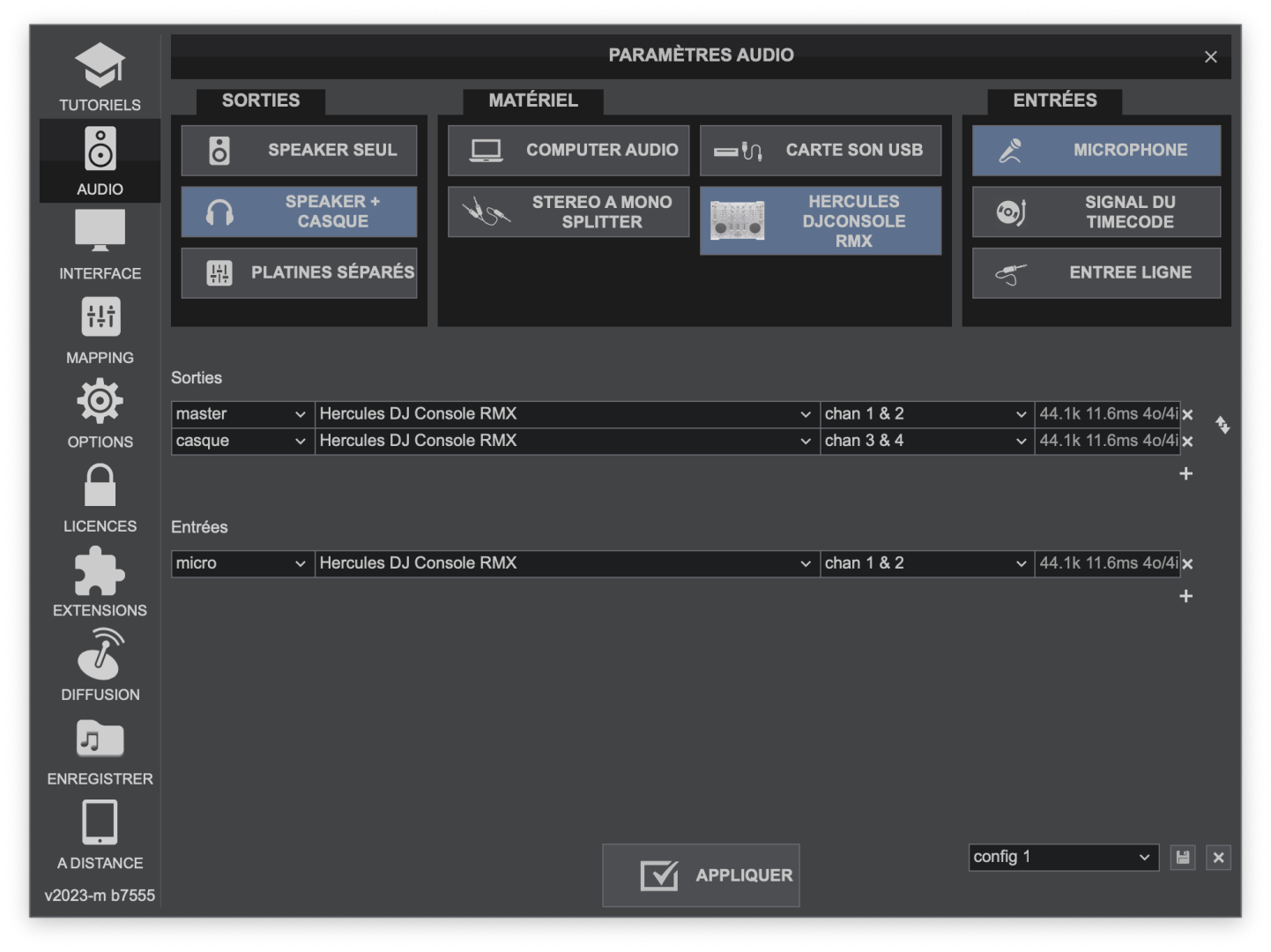The width and height of the screenshot is (1271, 952).
Task: Open Mapping settings from the sidebar
Action: point(100,330)
